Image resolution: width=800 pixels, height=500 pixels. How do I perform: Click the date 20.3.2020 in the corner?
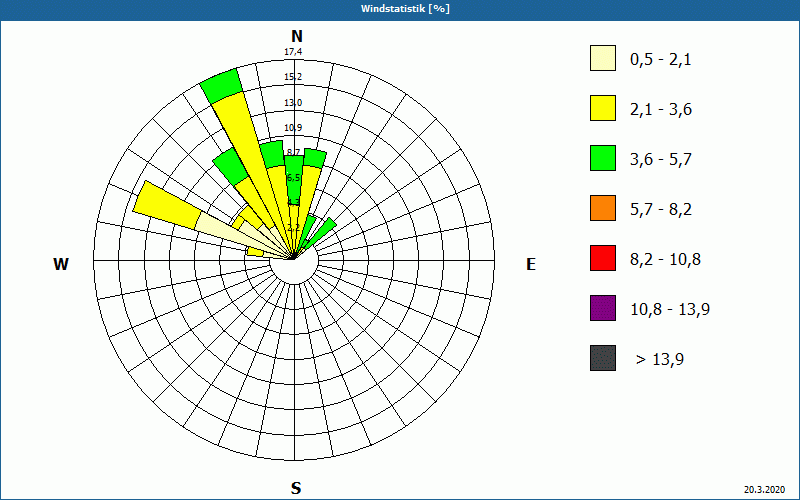[764, 490]
